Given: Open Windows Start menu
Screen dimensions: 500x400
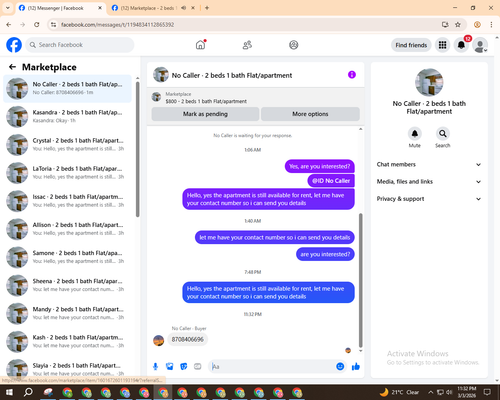Looking at the screenshot, I should (x=9, y=392).
